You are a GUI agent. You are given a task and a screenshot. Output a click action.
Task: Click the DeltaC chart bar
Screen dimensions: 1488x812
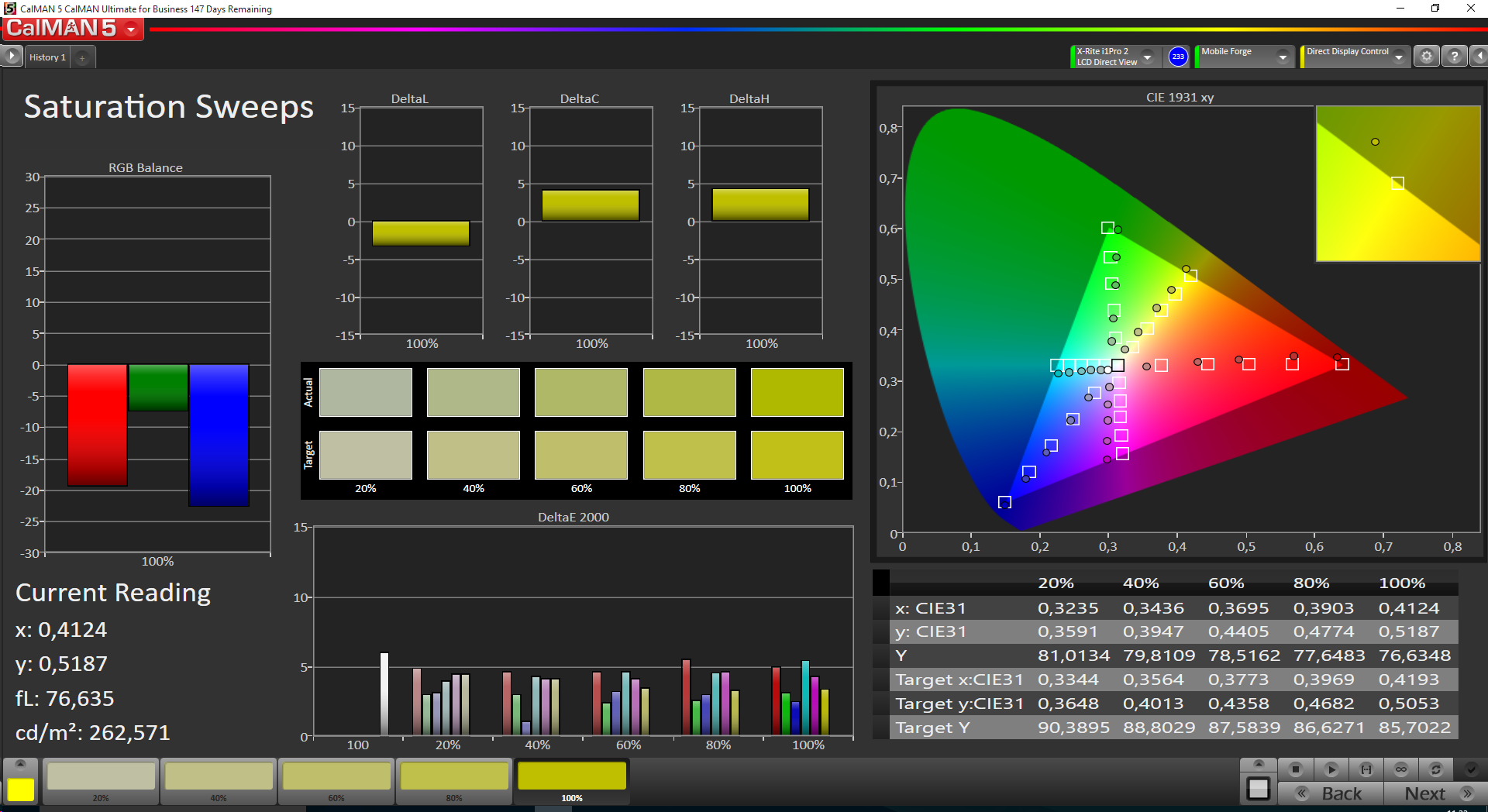[591, 205]
